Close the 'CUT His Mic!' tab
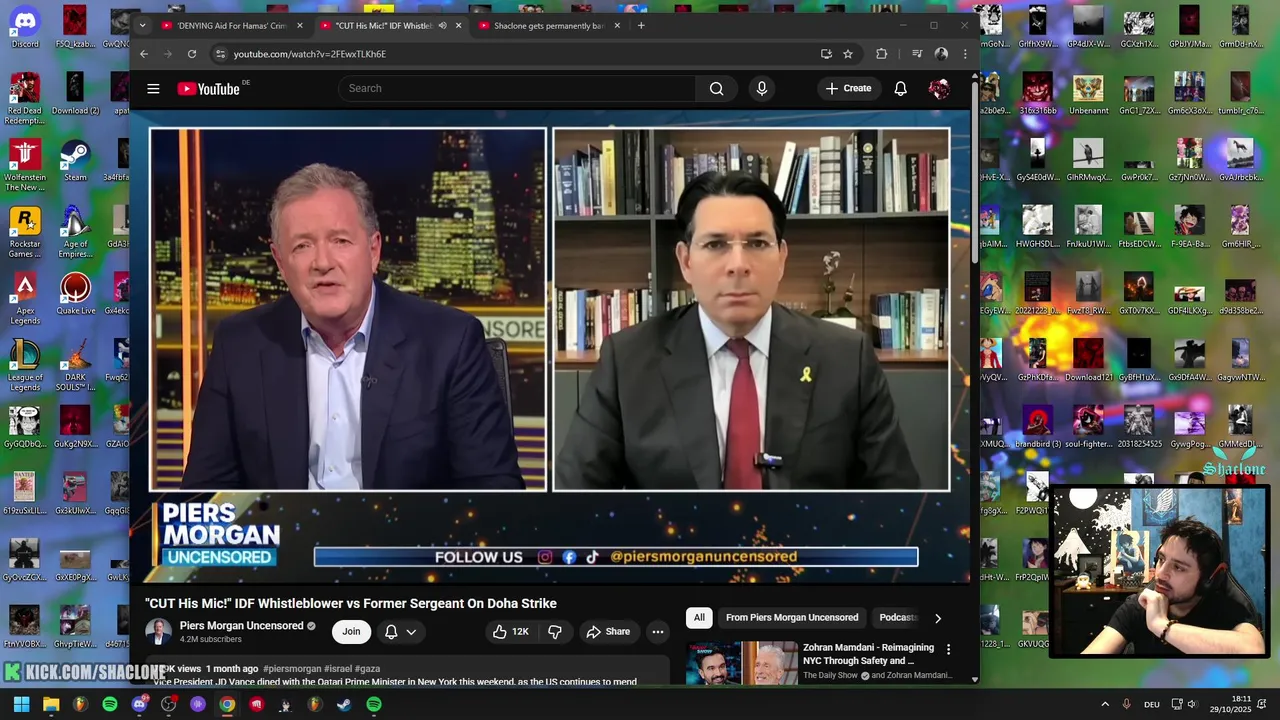The image size is (1280, 720). tap(459, 26)
